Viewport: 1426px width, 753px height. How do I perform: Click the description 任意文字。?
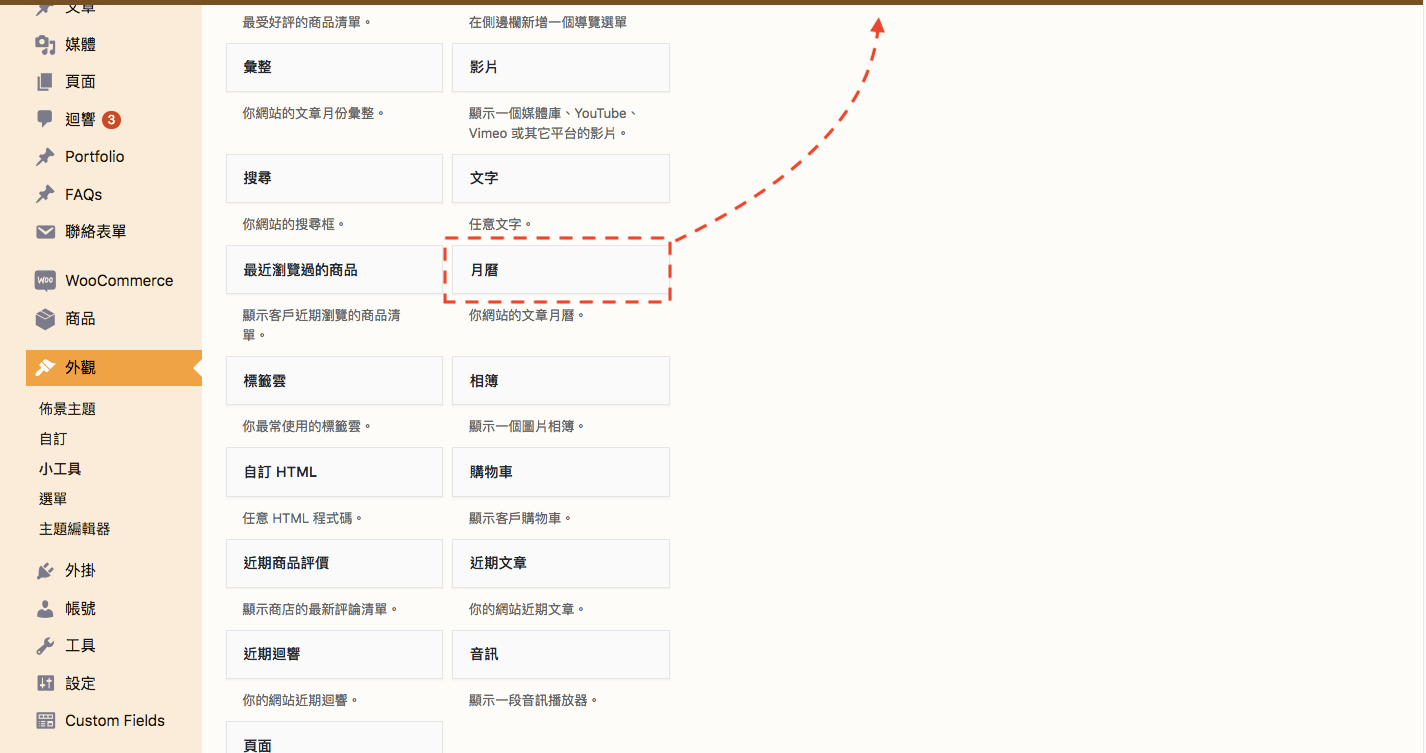click(501, 225)
